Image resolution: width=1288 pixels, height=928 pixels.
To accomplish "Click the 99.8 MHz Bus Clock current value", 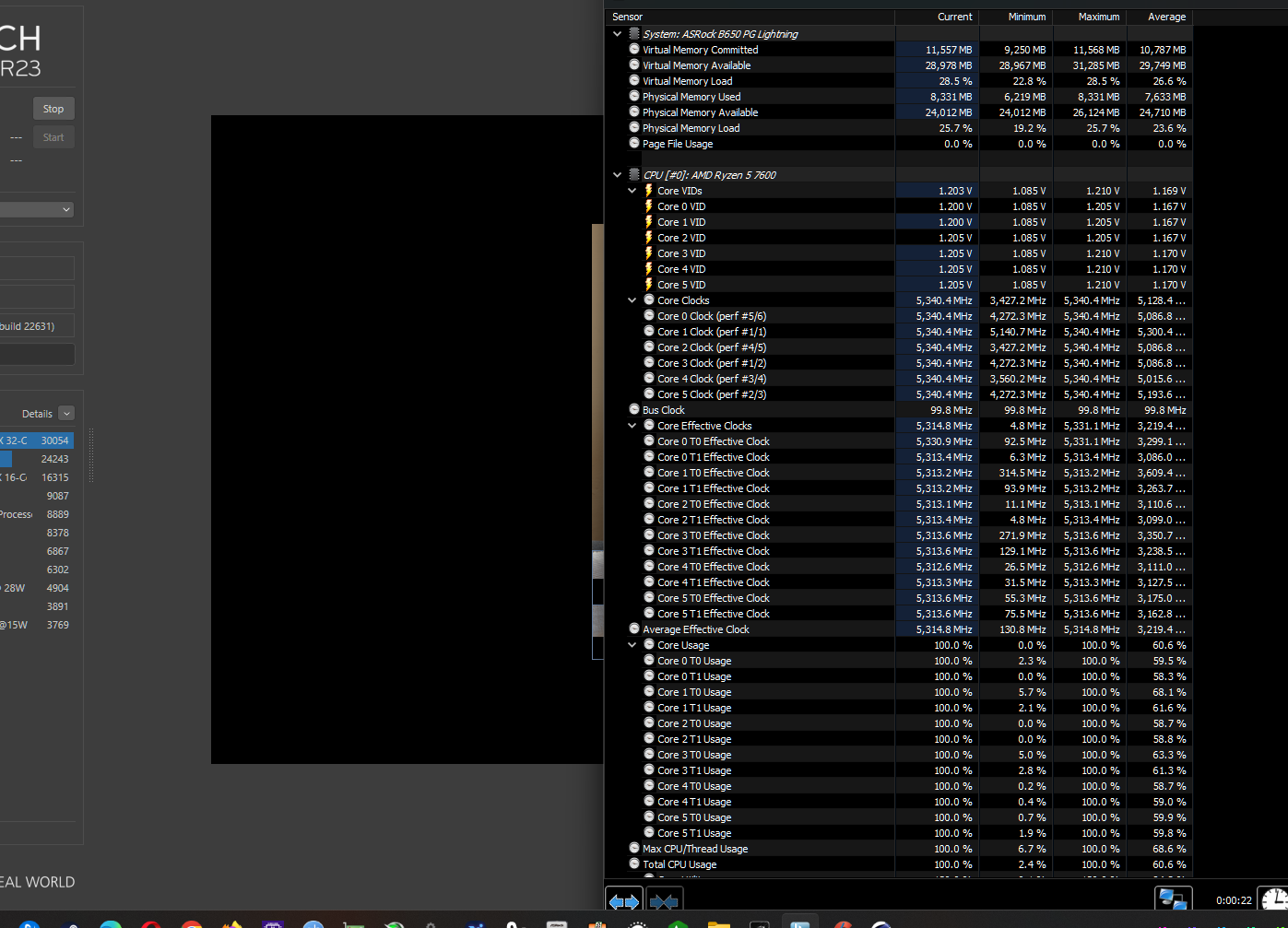I will click(x=937, y=410).
